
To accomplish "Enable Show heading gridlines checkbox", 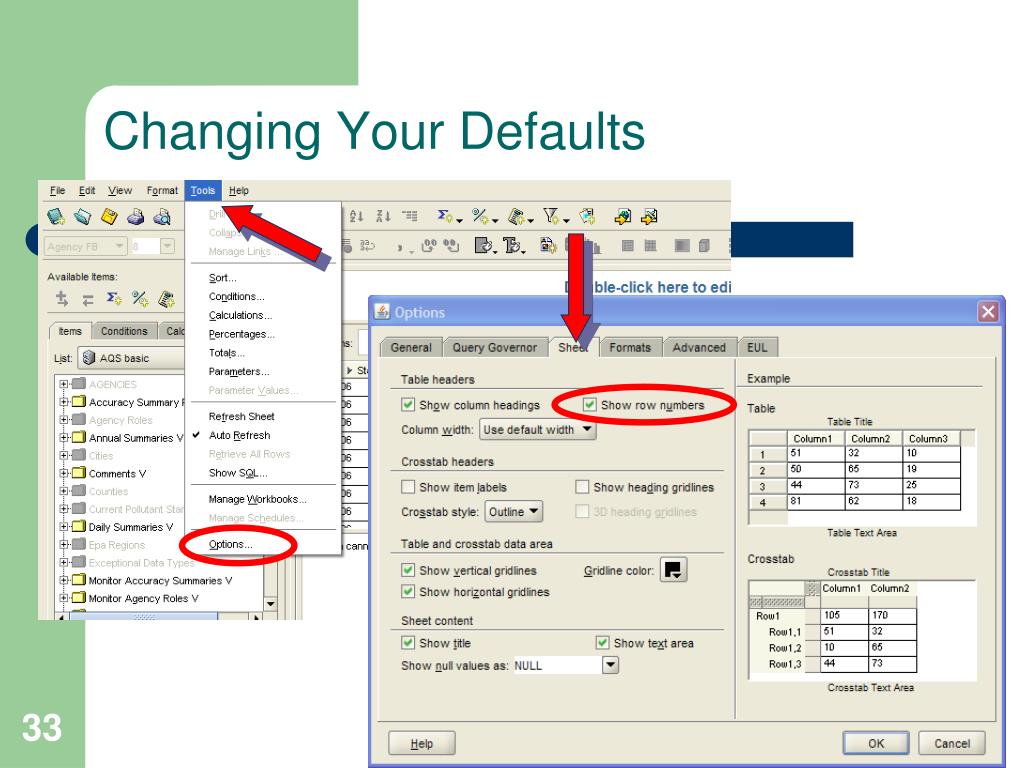I will pos(582,487).
